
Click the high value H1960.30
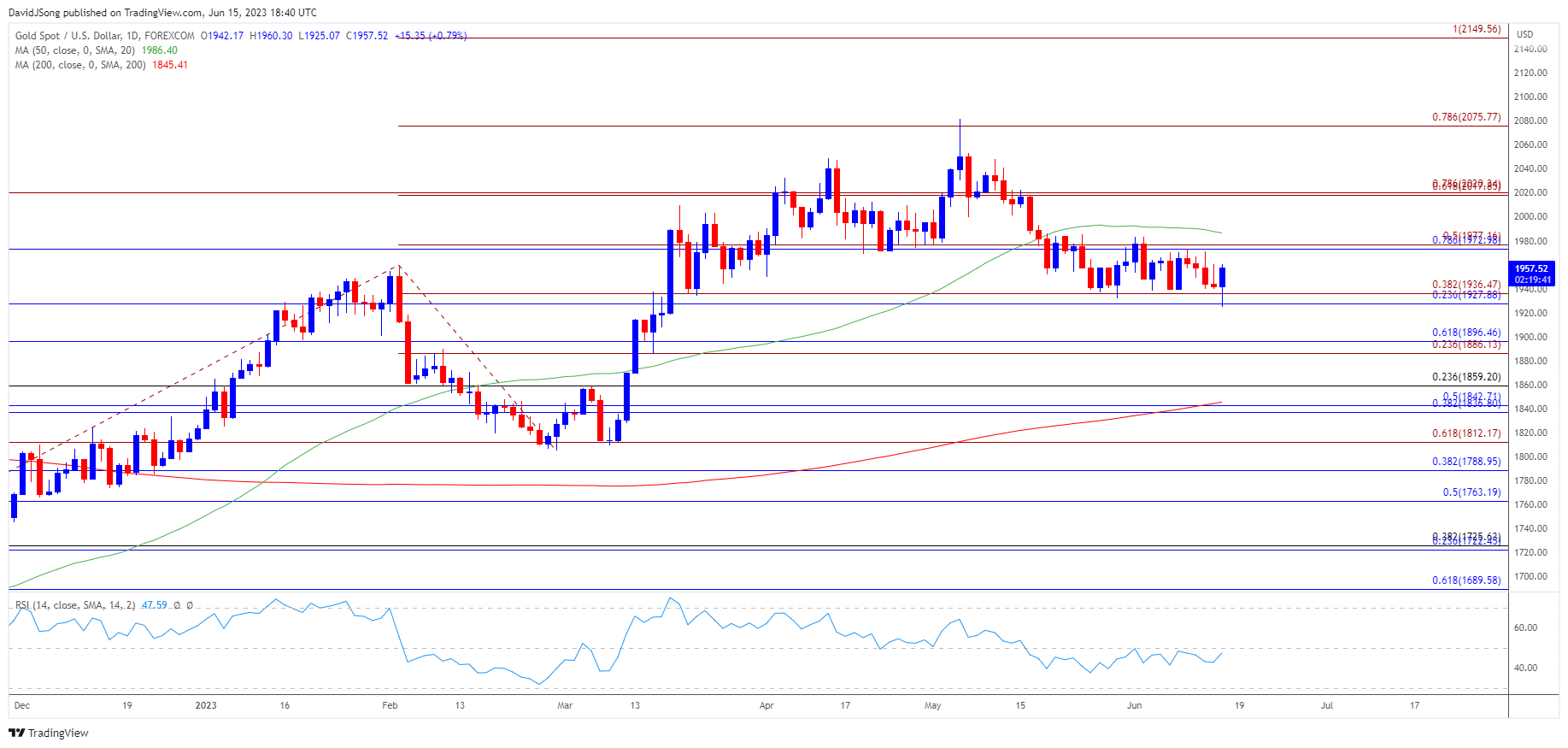[271, 36]
